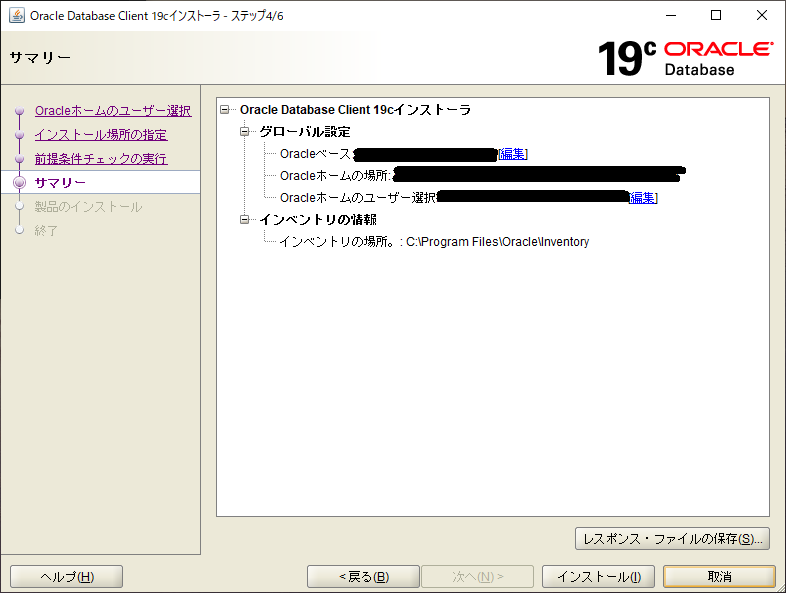Select グローバル設定 heading text
The image size is (786, 593).
305,132
